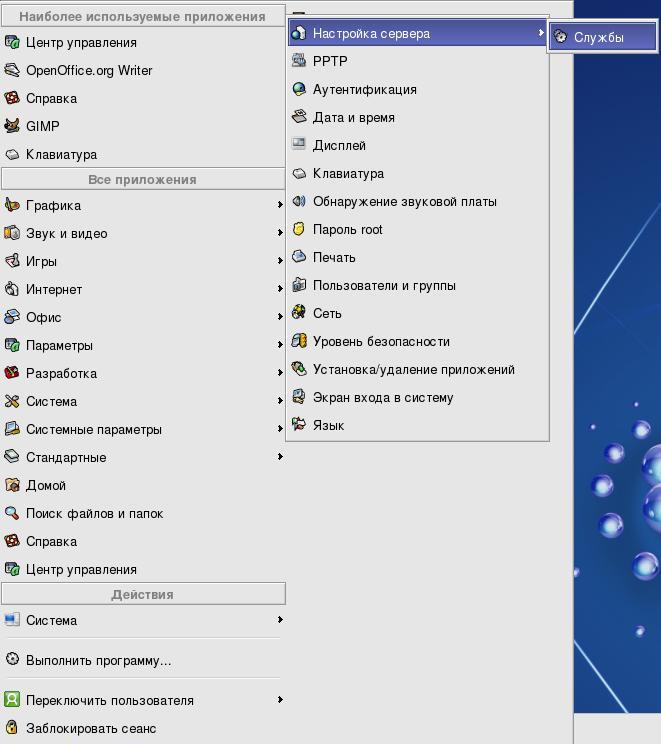Click the Настройка сервера submenu arrow
This screenshot has width=661, height=744.
click(x=540, y=33)
